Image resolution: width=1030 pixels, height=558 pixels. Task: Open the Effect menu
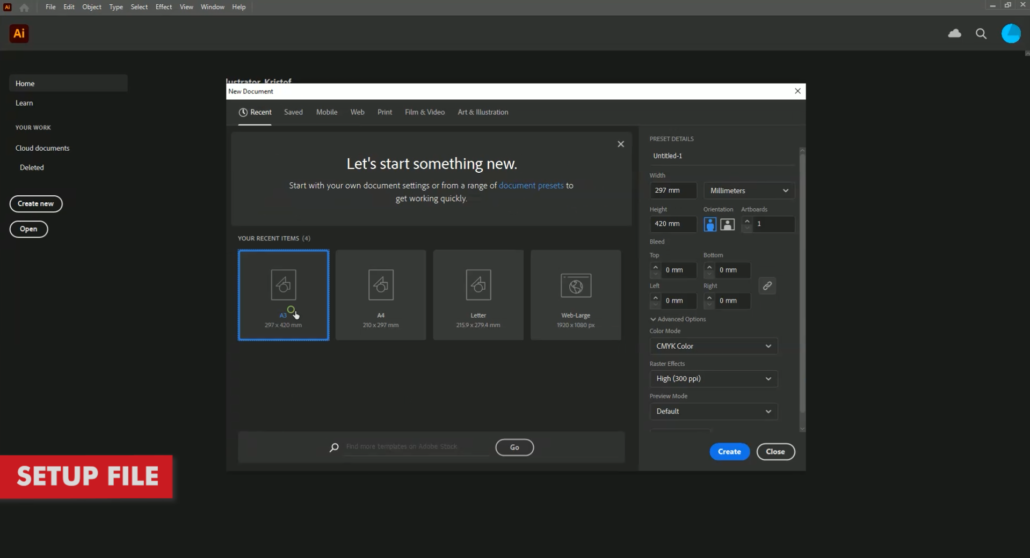tap(164, 7)
